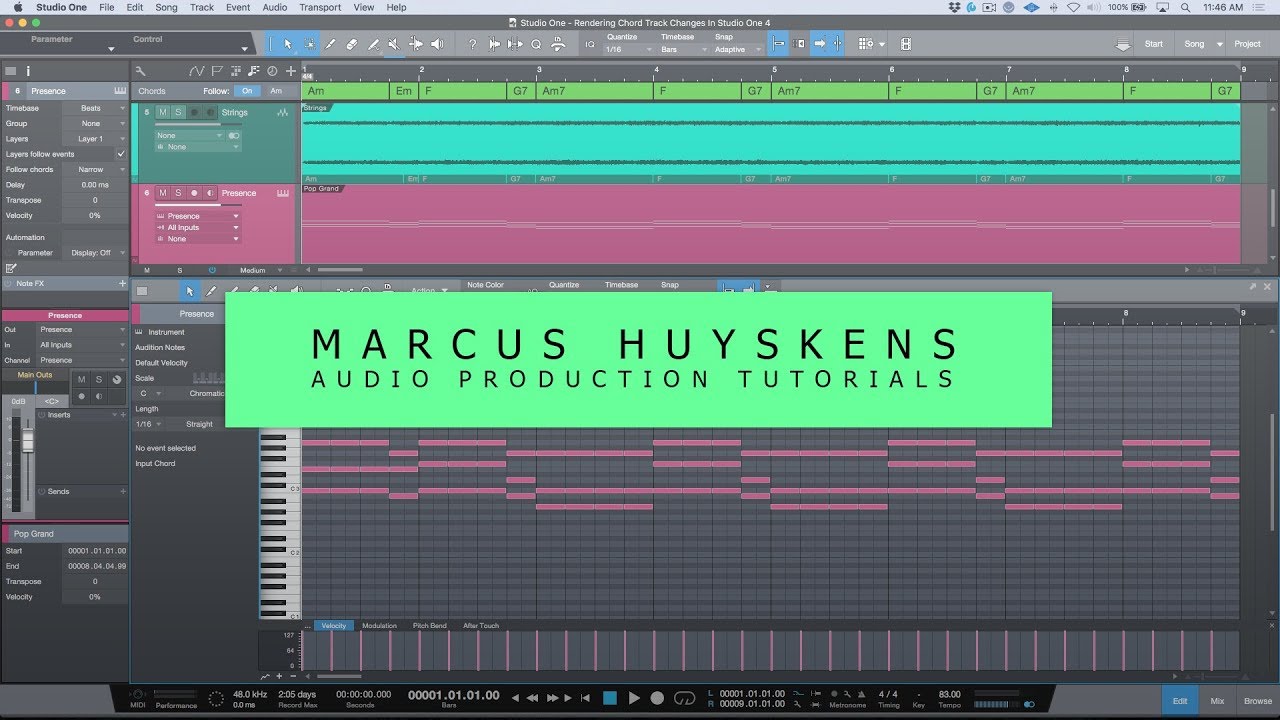Show automation curve icon in track header
The image size is (1280, 720).
197,71
